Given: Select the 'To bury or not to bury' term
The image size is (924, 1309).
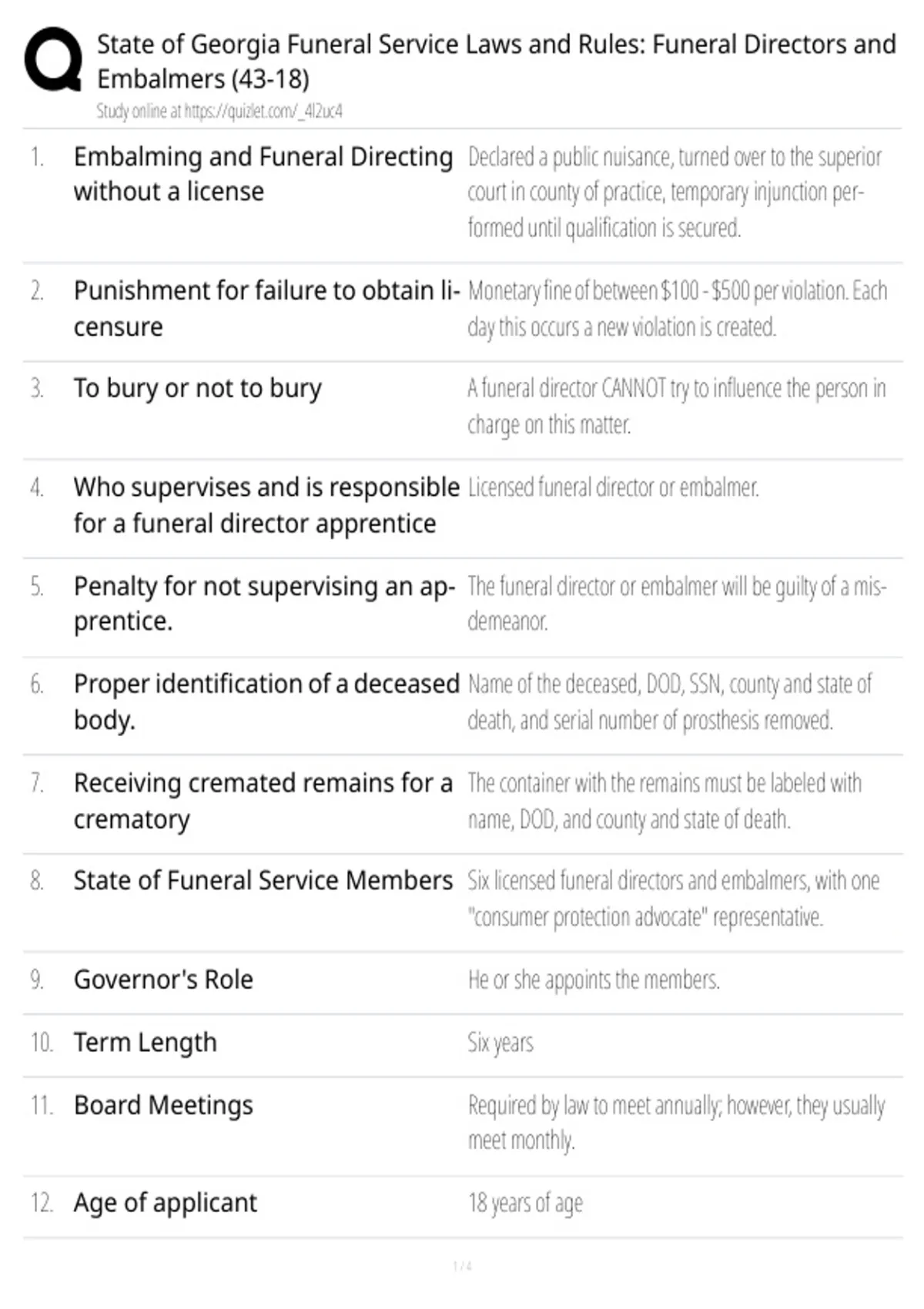Looking at the screenshot, I should [197, 389].
